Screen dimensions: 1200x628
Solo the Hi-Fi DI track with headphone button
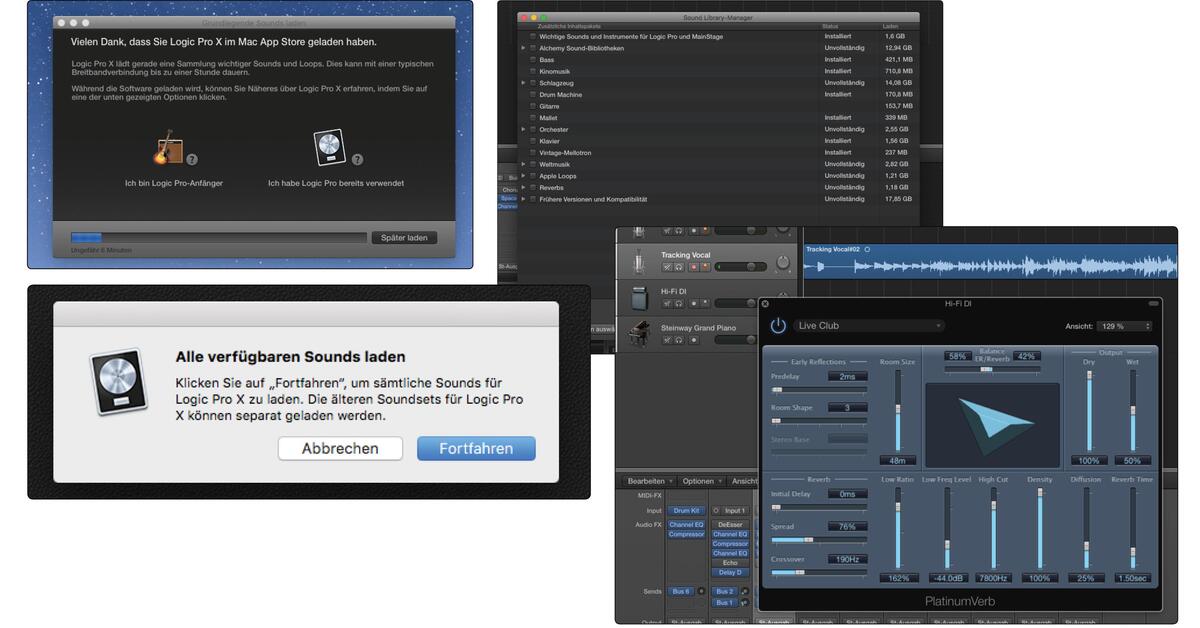(679, 303)
